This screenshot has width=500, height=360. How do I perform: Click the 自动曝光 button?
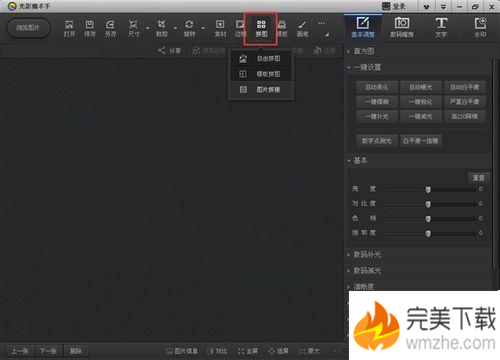[421, 87]
